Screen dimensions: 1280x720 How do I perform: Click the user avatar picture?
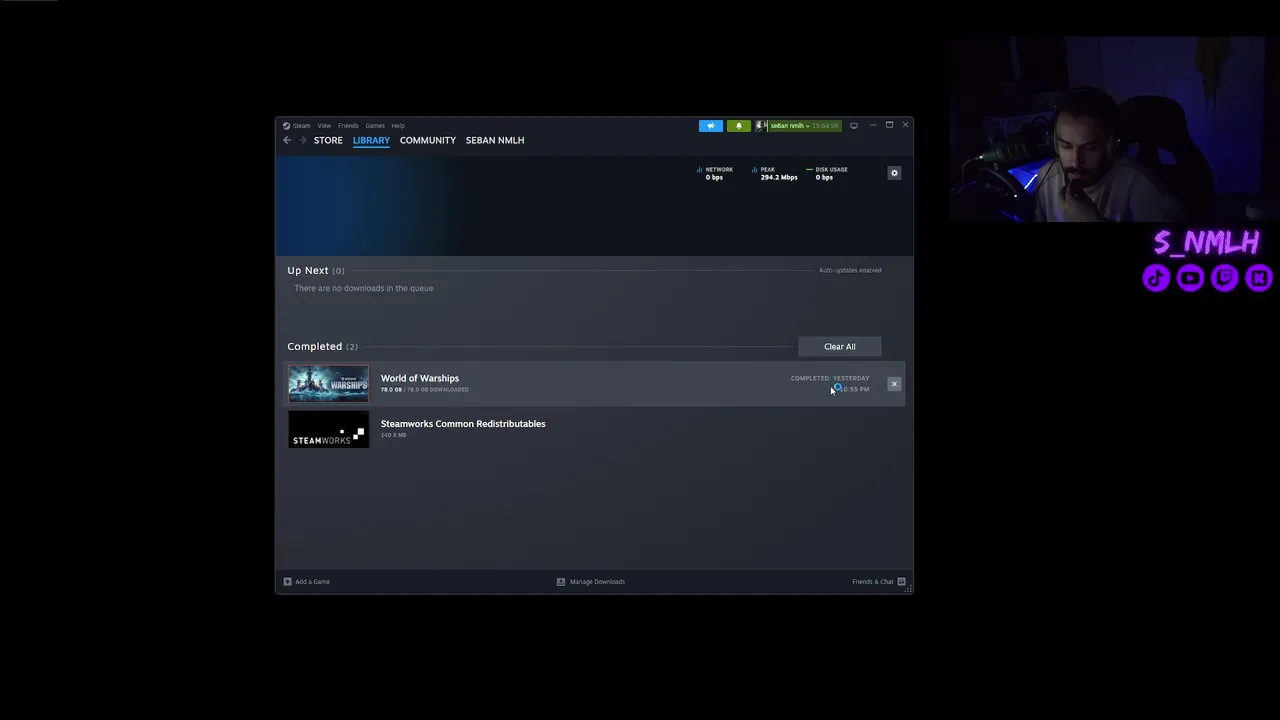761,126
